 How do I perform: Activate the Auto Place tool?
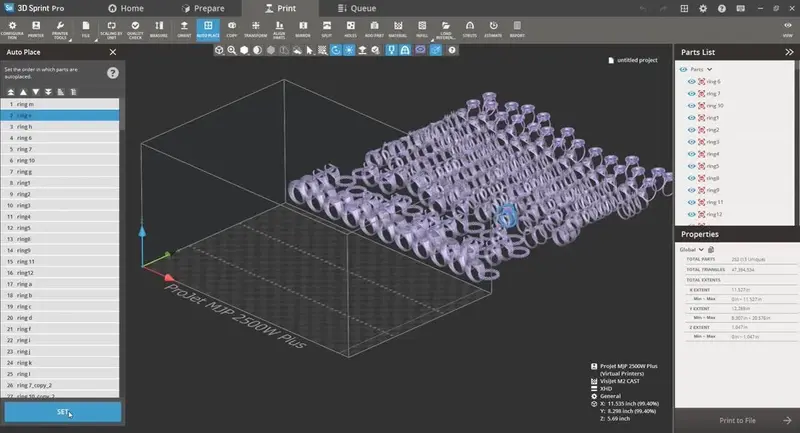click(208, 30)
